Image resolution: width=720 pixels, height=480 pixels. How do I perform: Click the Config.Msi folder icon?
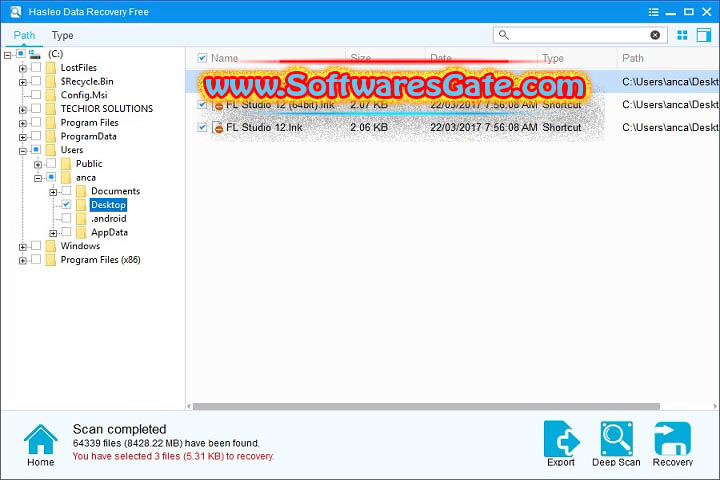point(51,95)
